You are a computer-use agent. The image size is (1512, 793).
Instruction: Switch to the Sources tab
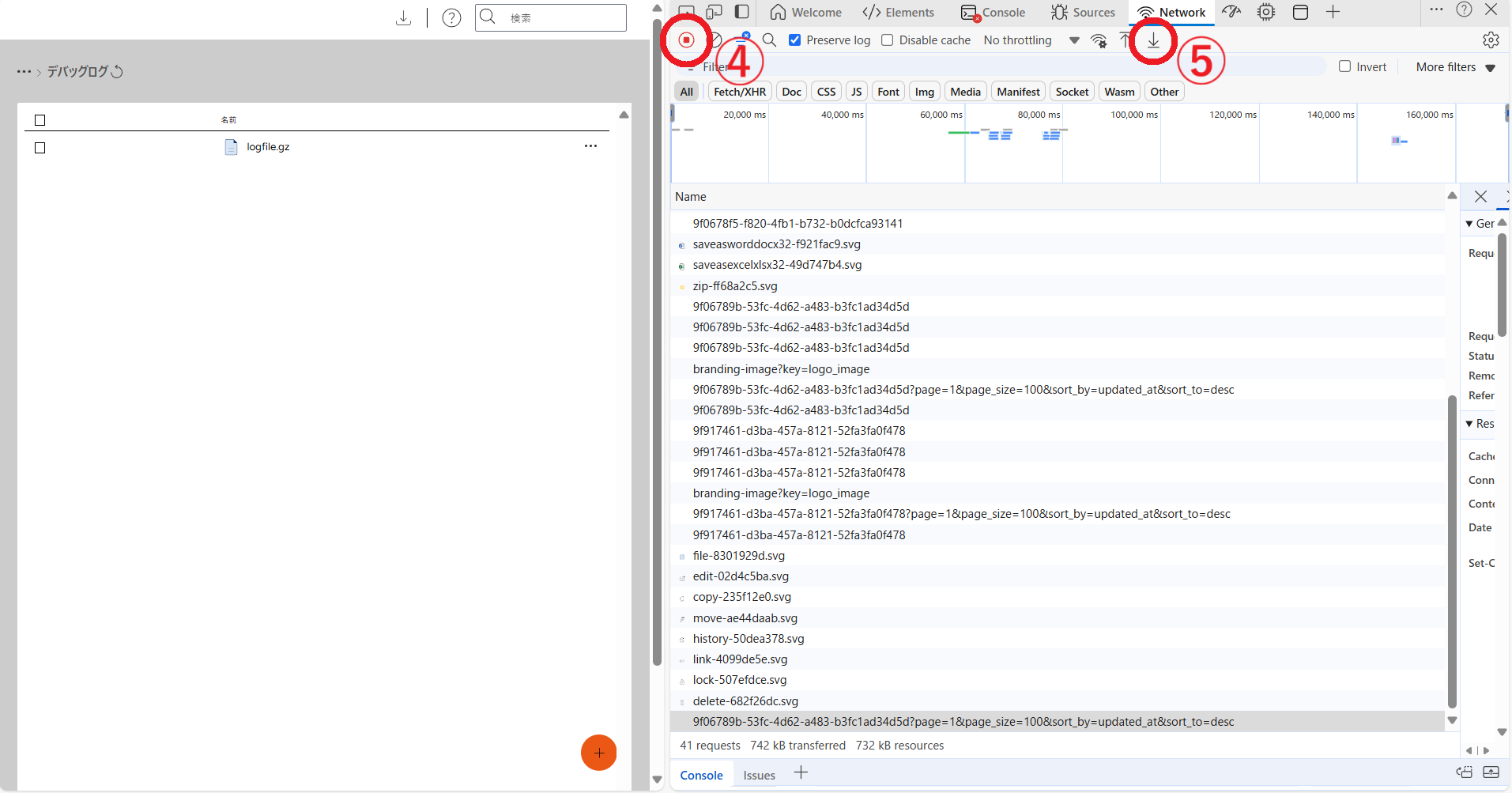point(1083,12)
